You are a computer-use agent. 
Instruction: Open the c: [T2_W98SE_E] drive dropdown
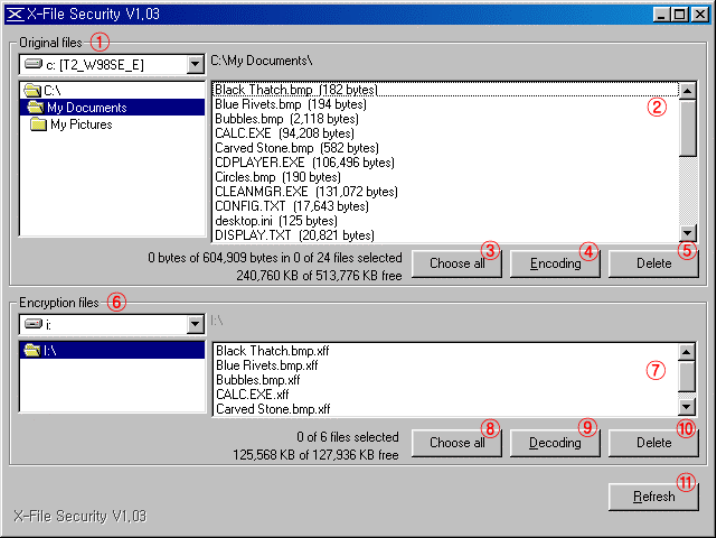195,64
